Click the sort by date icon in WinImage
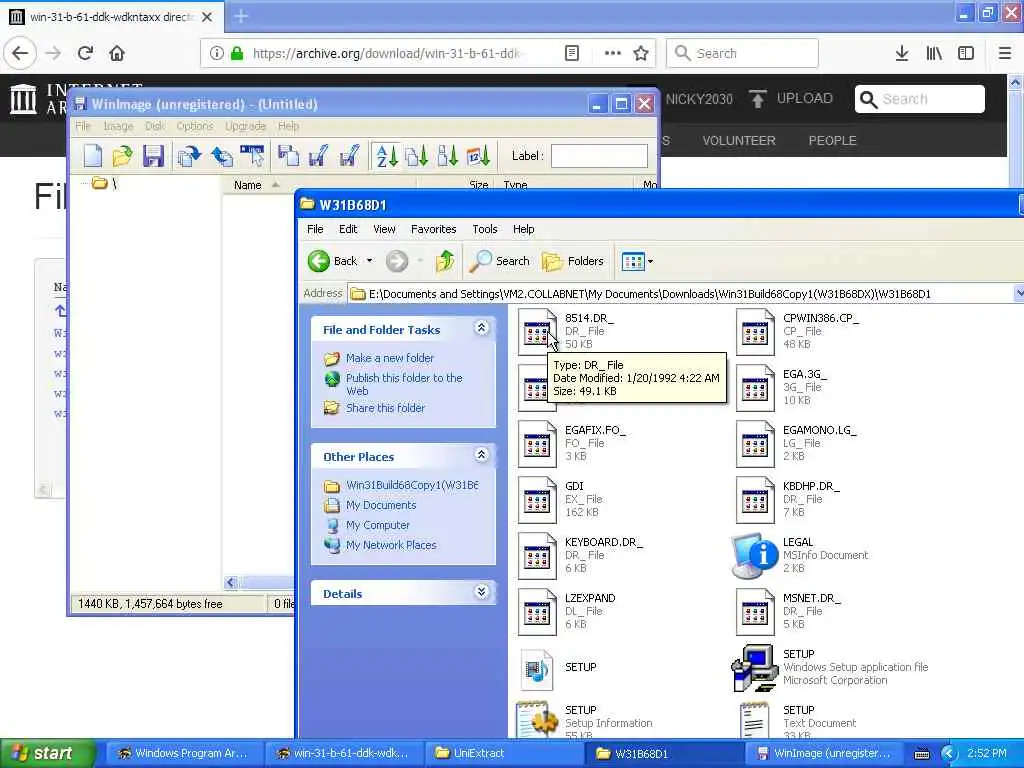Image resolution: width=1024 pixels, height=768 pixels. click(x=479, y=156)
